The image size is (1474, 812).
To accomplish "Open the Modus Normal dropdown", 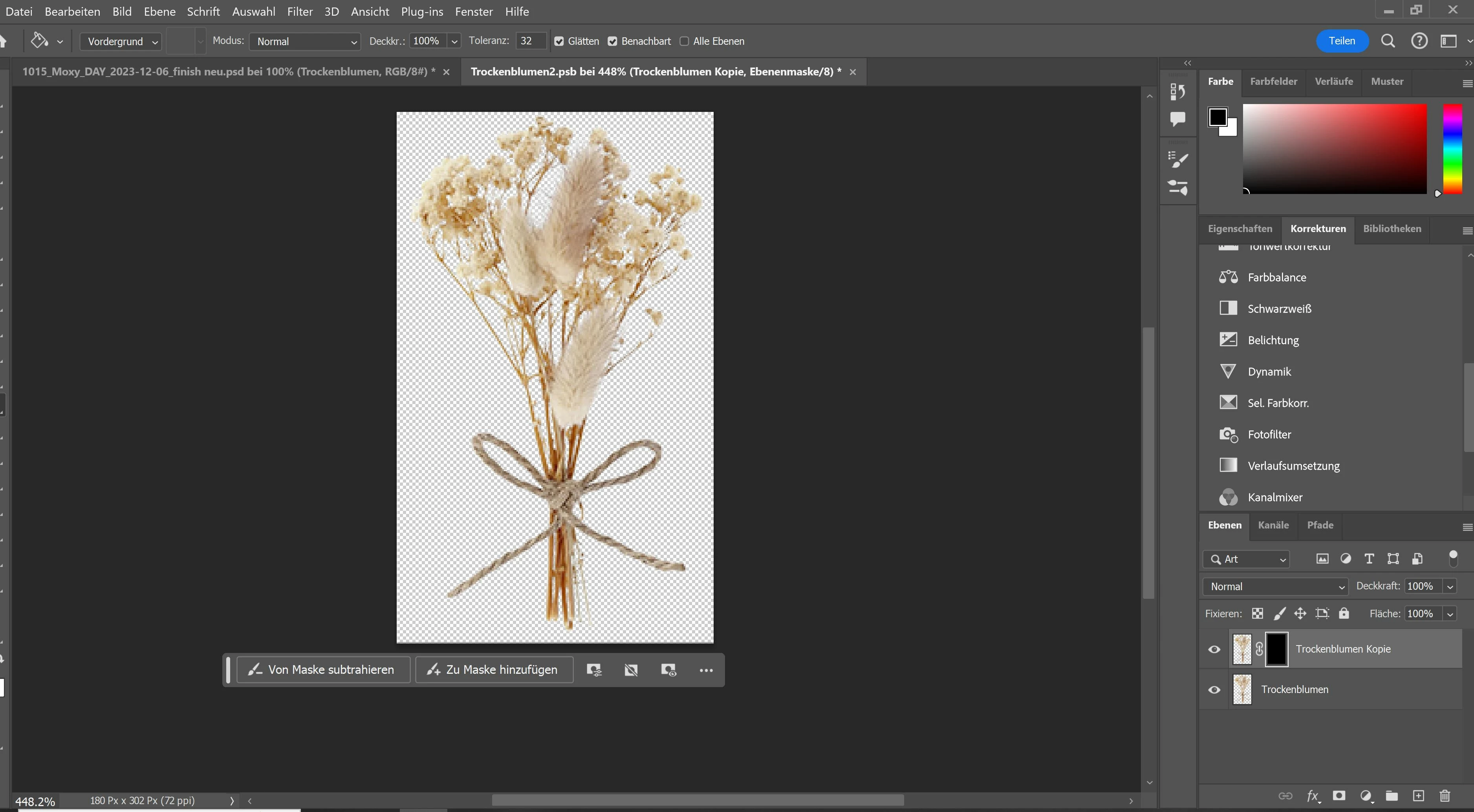I will [305, 41].
